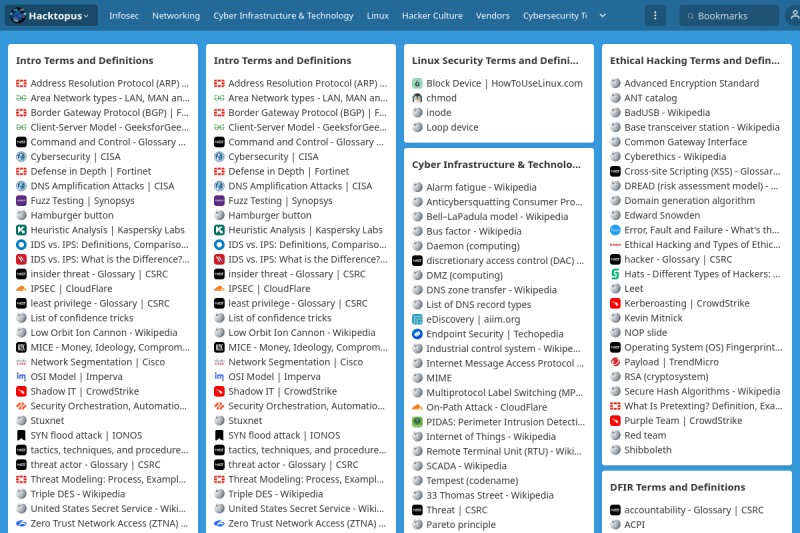
Task: Click the NIST icon beside accountability - Glossary
Action: click(615, 510)
